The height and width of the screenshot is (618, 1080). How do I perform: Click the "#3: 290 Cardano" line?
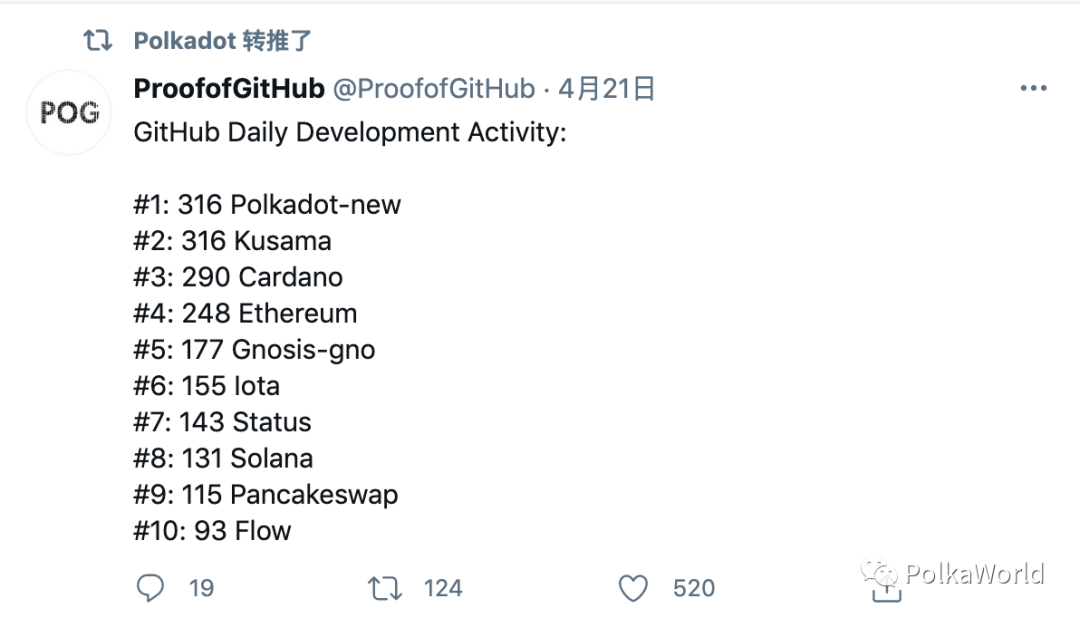pyautogui.click(x=238, y=277)
